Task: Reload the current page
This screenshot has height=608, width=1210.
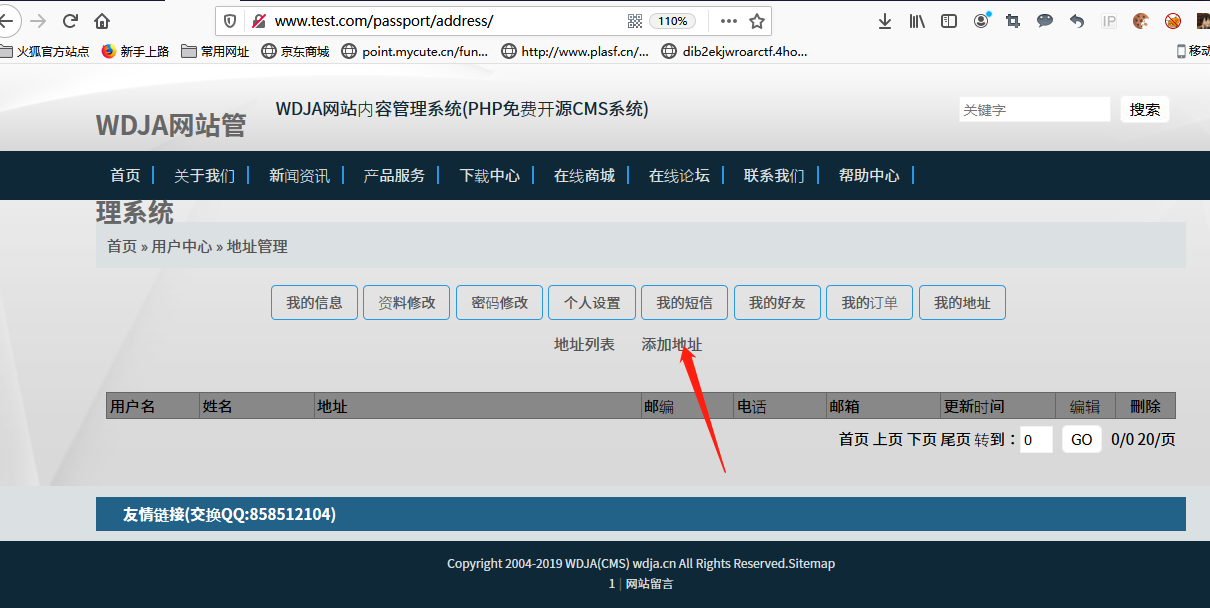Action: (70, 21)
